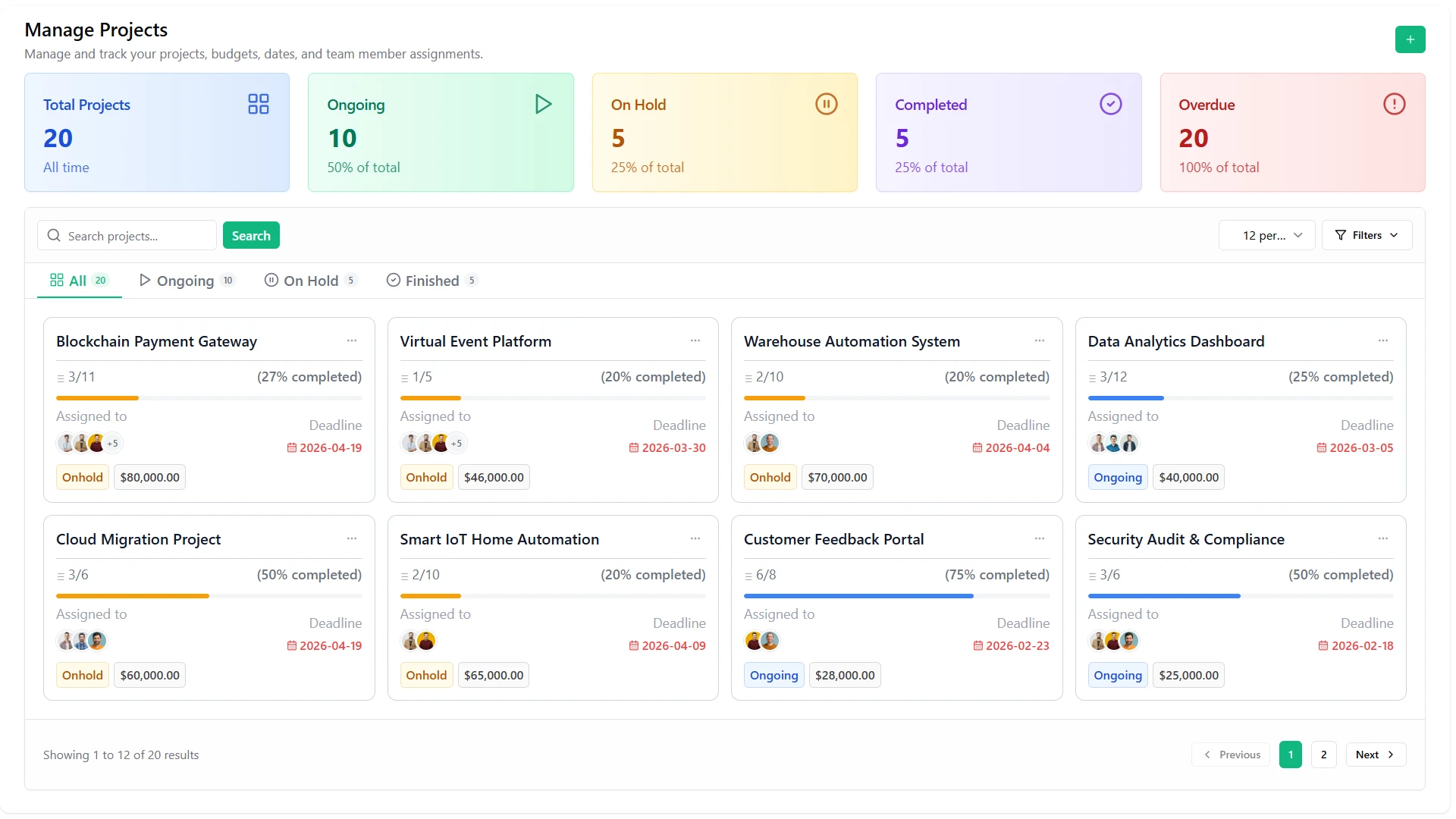
Task: Open the Data Analytics Dashboard card options menu
Action: point(1383,341)
